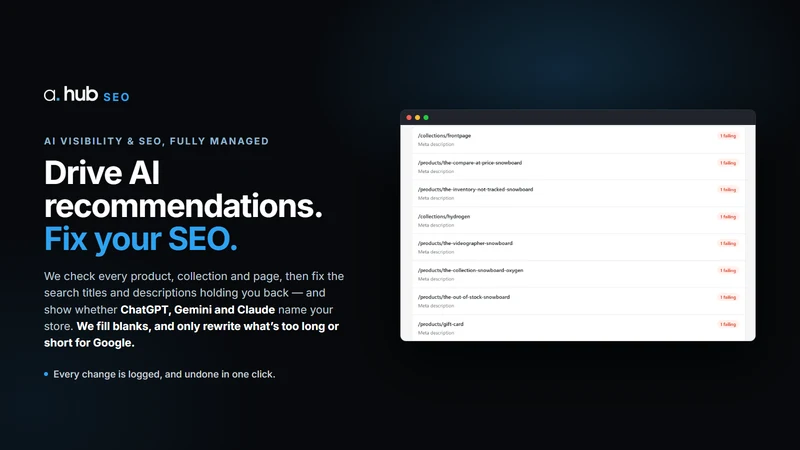800x450 pixels.
Task: Click the a.hub SEO logo
Action: click(86, 94)
